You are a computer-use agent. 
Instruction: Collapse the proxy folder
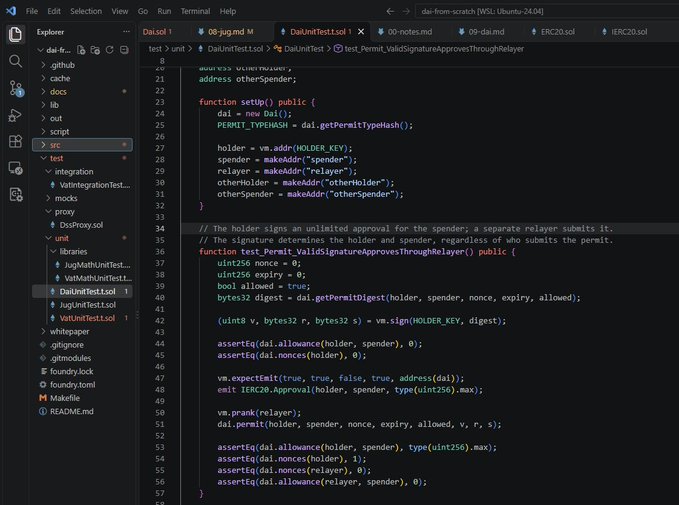pos(82,212)
